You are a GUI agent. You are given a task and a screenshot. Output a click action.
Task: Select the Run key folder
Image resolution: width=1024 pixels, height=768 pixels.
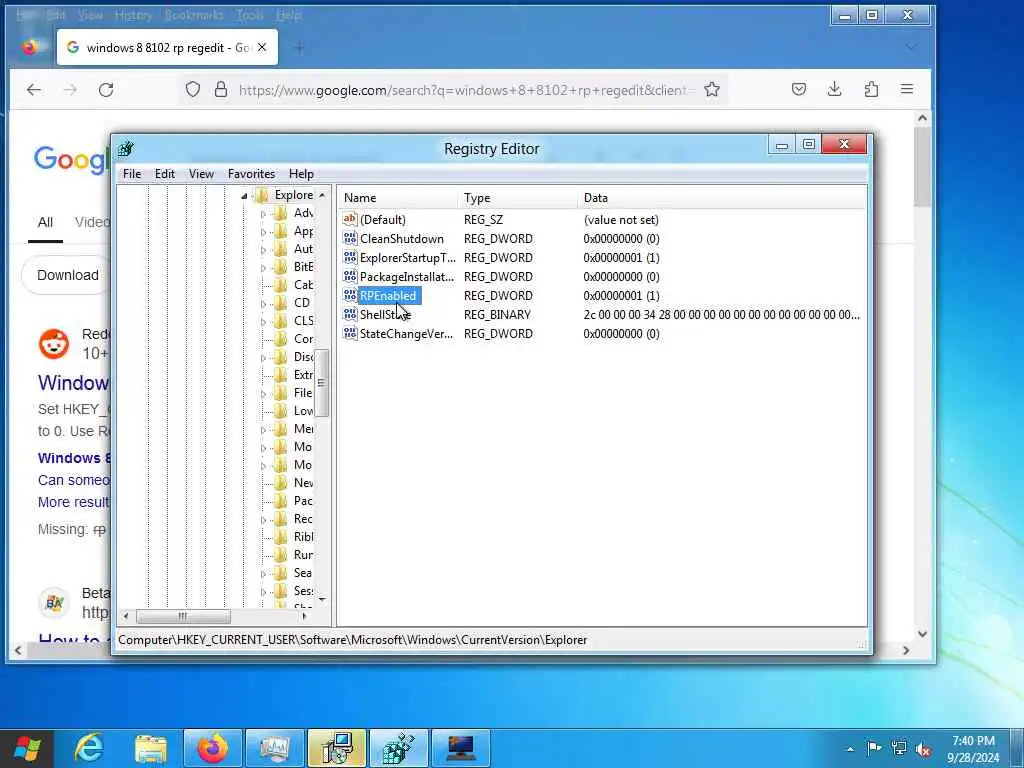click(x=293, y=554)
